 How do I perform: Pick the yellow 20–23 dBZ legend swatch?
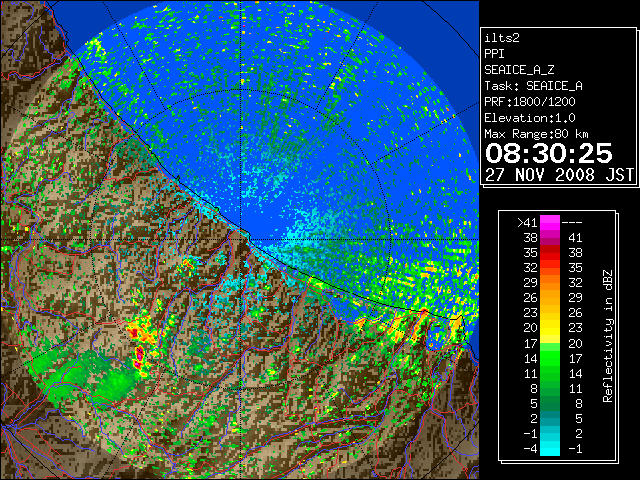(x=550, y=328)
